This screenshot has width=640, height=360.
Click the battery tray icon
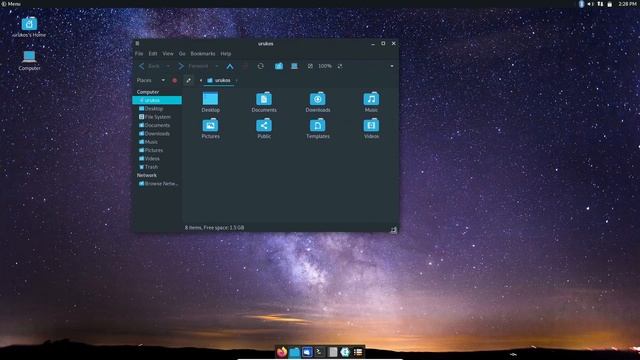click(610, 4)
